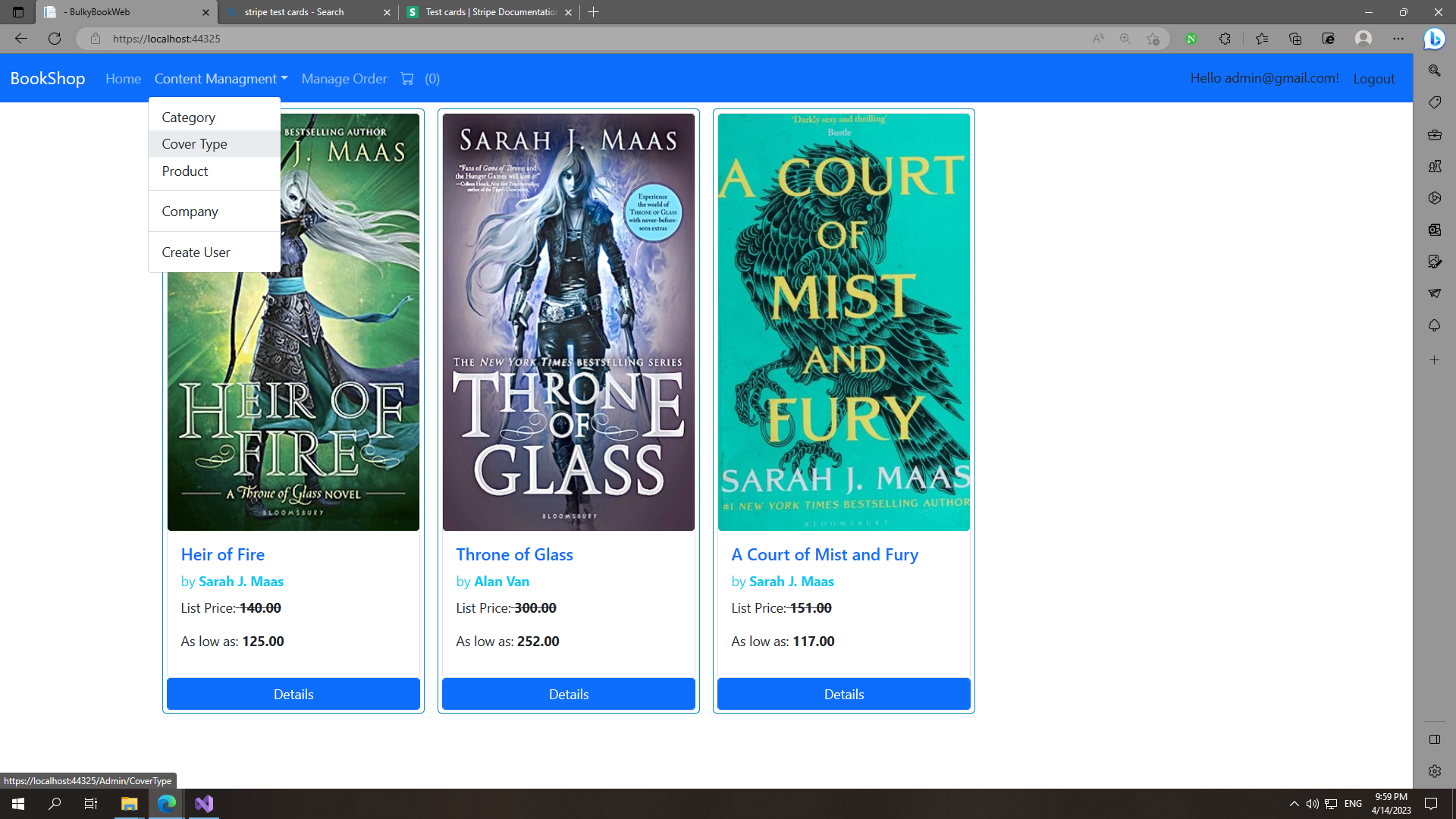
Task: Click the zoom magnifier icon in address bar
Action: 1125,39
